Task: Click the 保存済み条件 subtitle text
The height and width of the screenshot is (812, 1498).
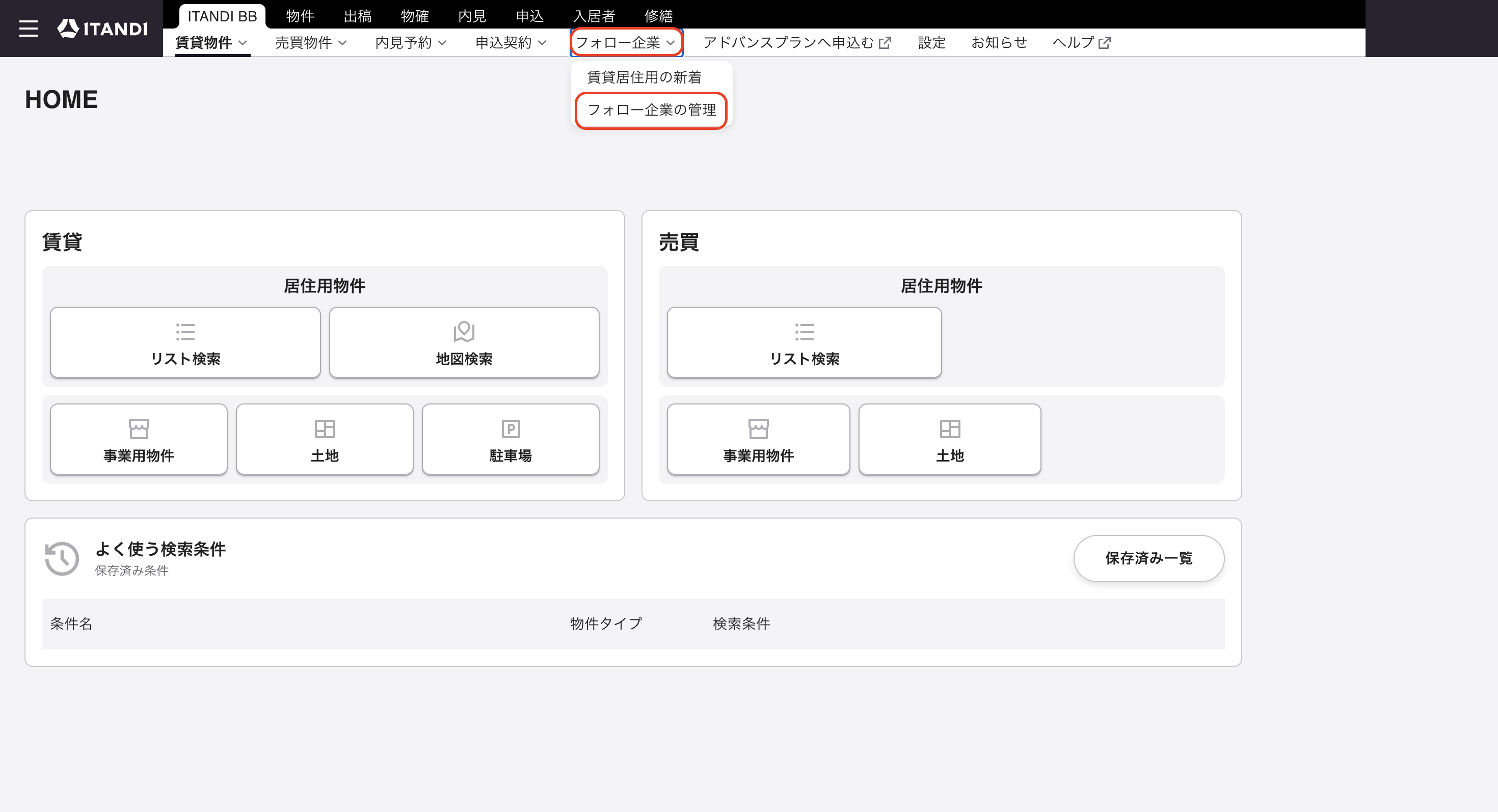Action: point(131,571)
